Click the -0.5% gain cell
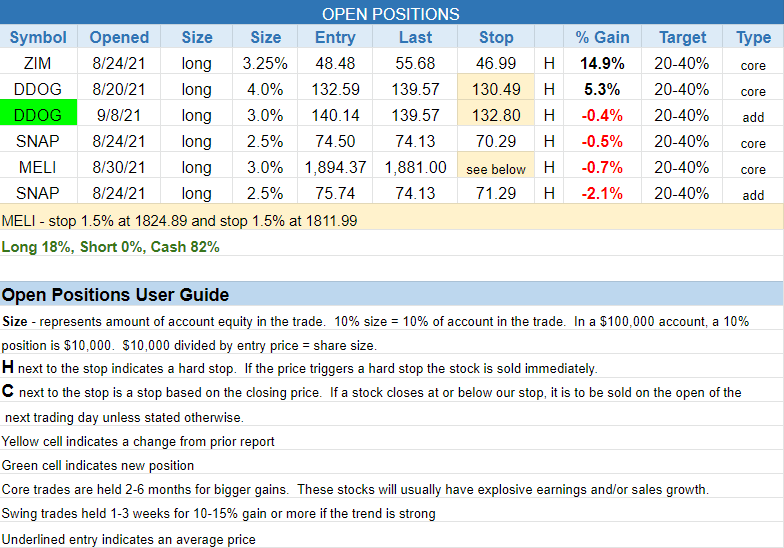 click(x=602, y=141)
